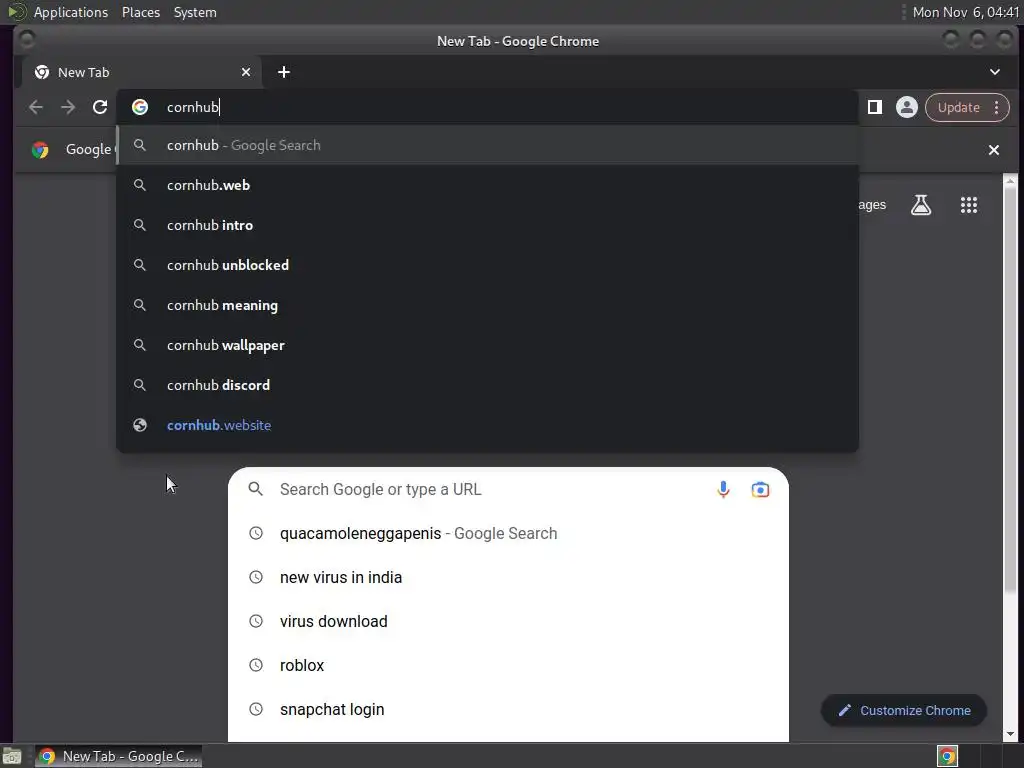Image resolution: width=1024 pixels, height=768 pixels.
Task: Click the search icon beside 'cornhub discord'
Action: 140,385
